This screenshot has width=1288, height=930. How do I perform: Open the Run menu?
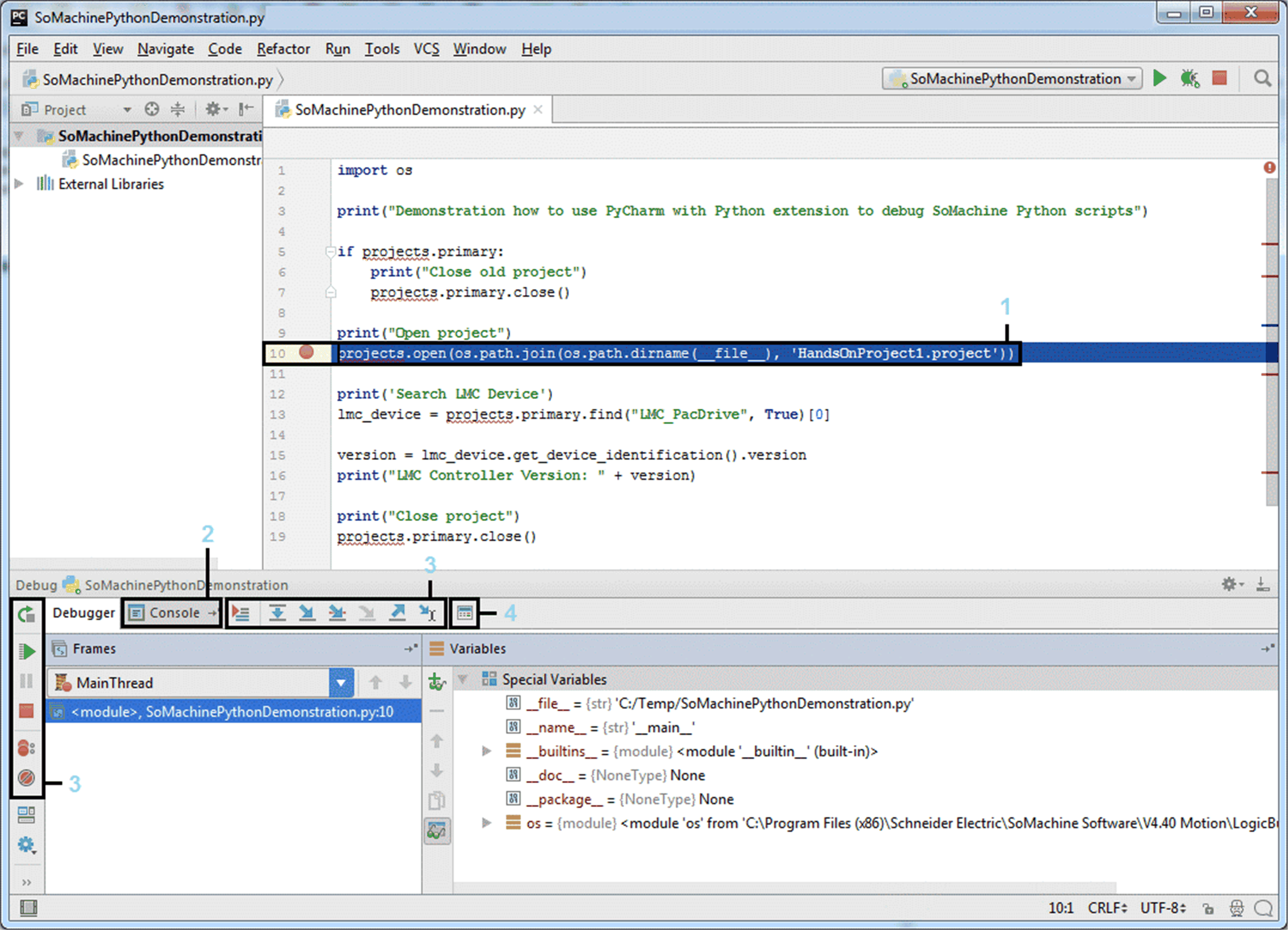pos(337,49)
